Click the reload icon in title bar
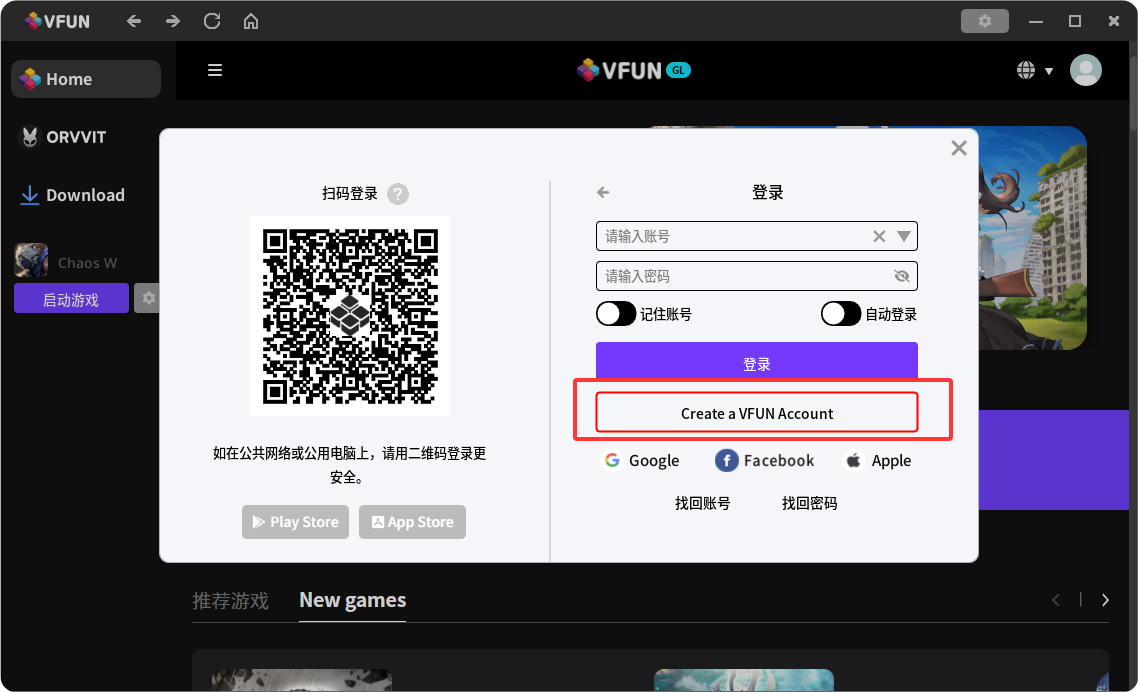Viewport: 1138px width, 692px height. pyautogui.click(x=212, y=21)
